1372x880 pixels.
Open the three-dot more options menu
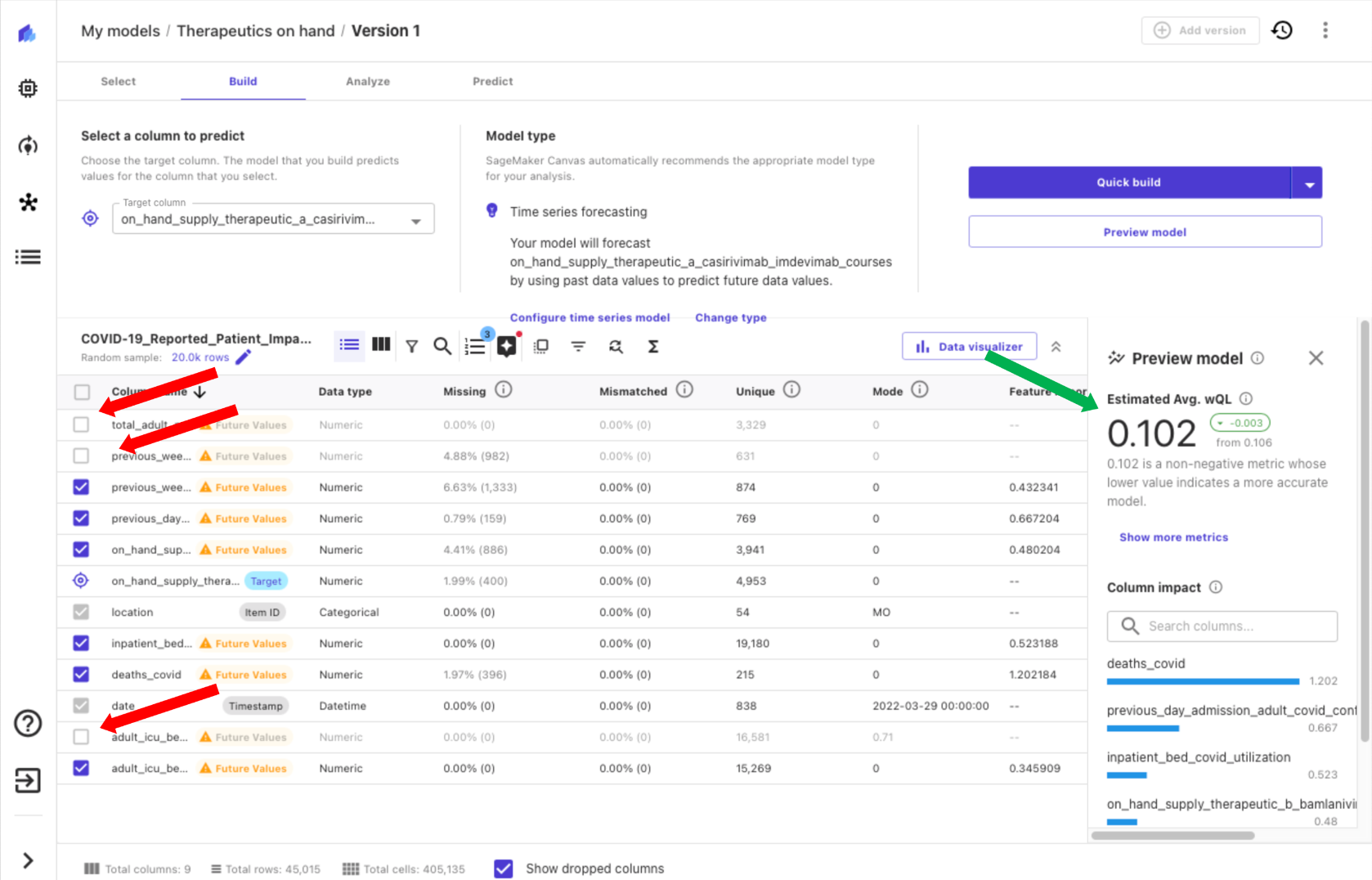click(x=1325, y=30)
